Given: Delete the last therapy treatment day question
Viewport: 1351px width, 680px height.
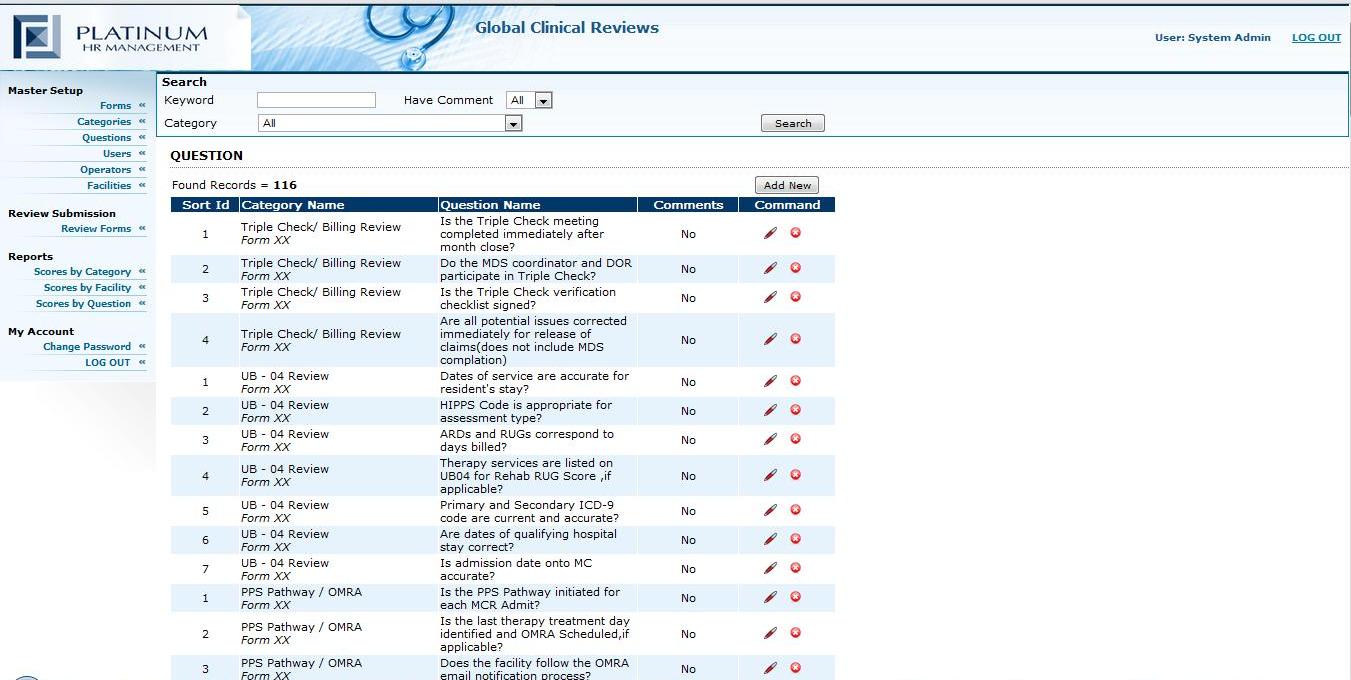Looking at the screenshot, I should [x=796, y=633].
